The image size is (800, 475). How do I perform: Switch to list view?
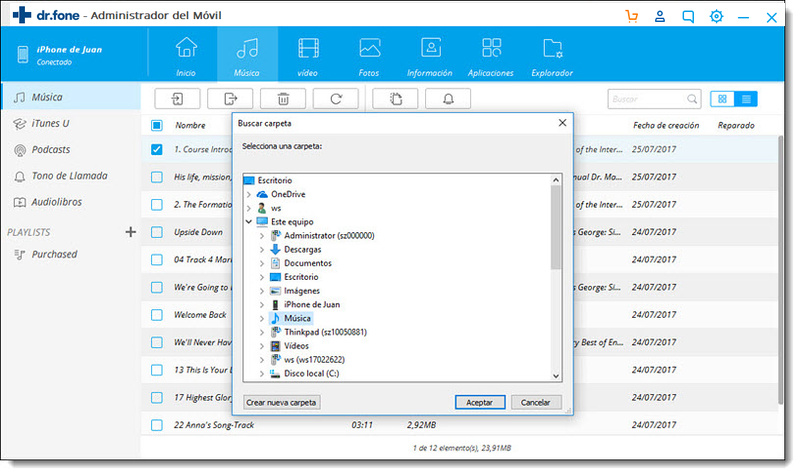tap(746, 99)
